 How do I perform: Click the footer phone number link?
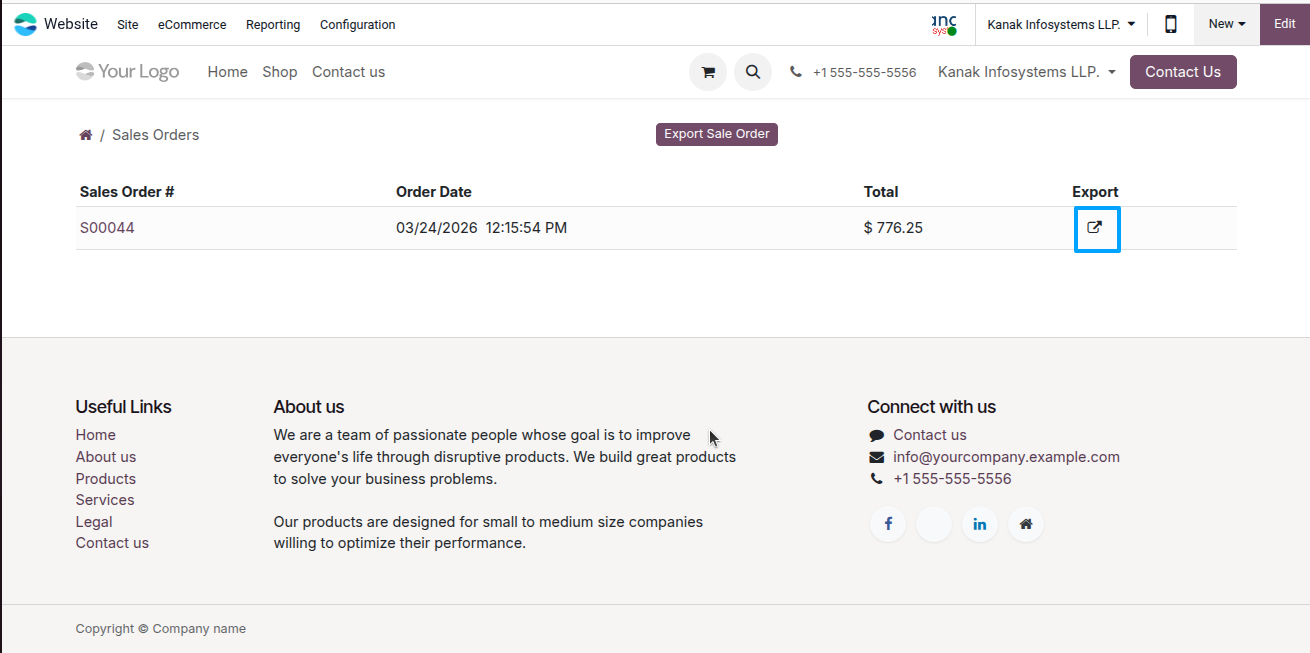952,479
